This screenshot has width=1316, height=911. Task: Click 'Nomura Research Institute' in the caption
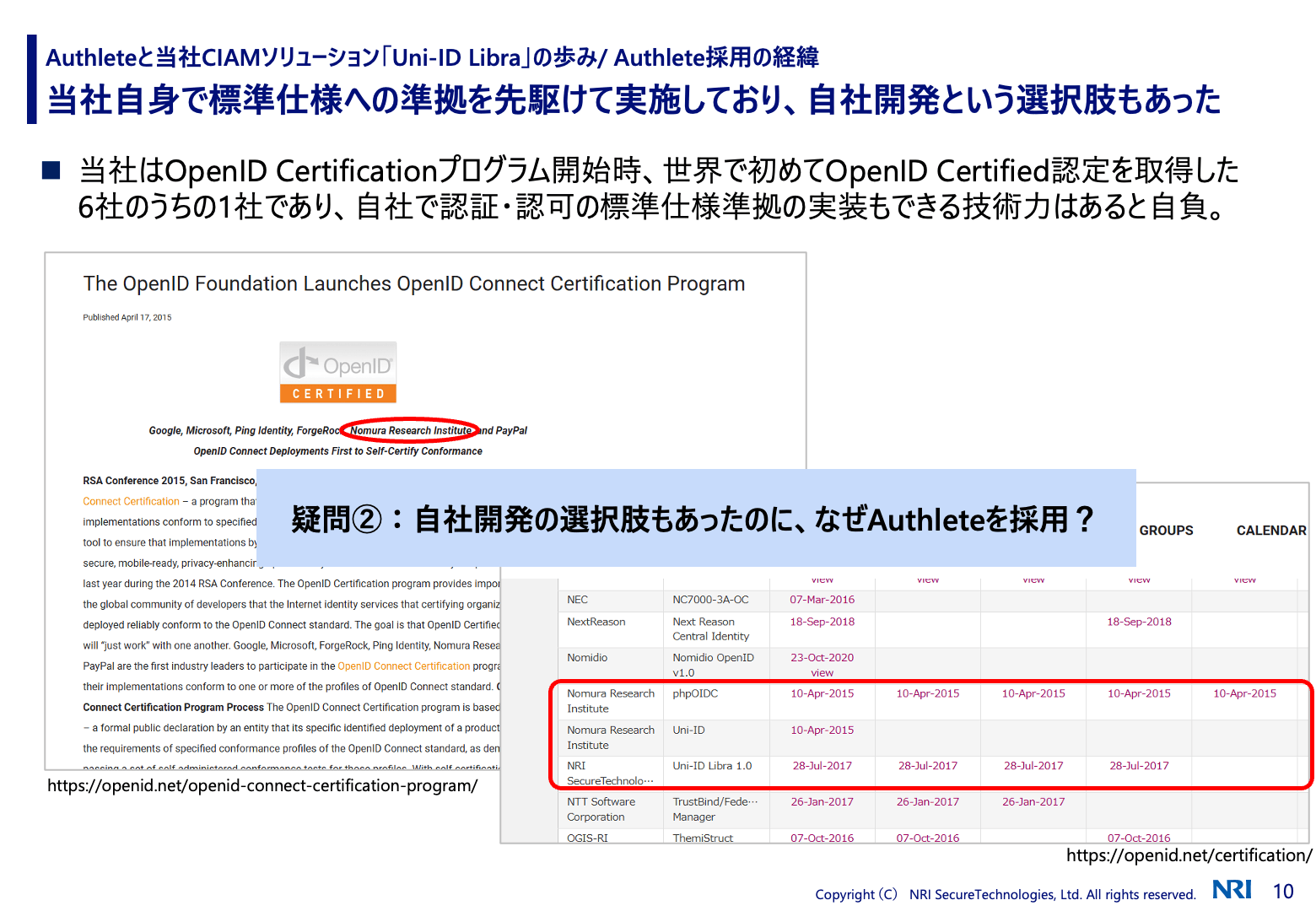click(411, 431)
